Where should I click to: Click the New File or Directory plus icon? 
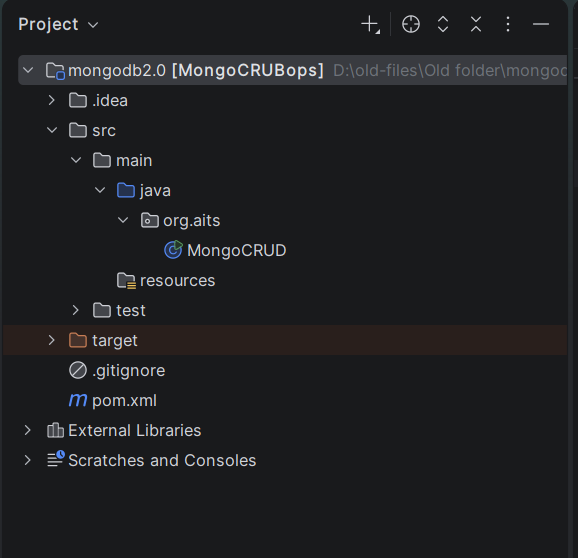[370, 25]
